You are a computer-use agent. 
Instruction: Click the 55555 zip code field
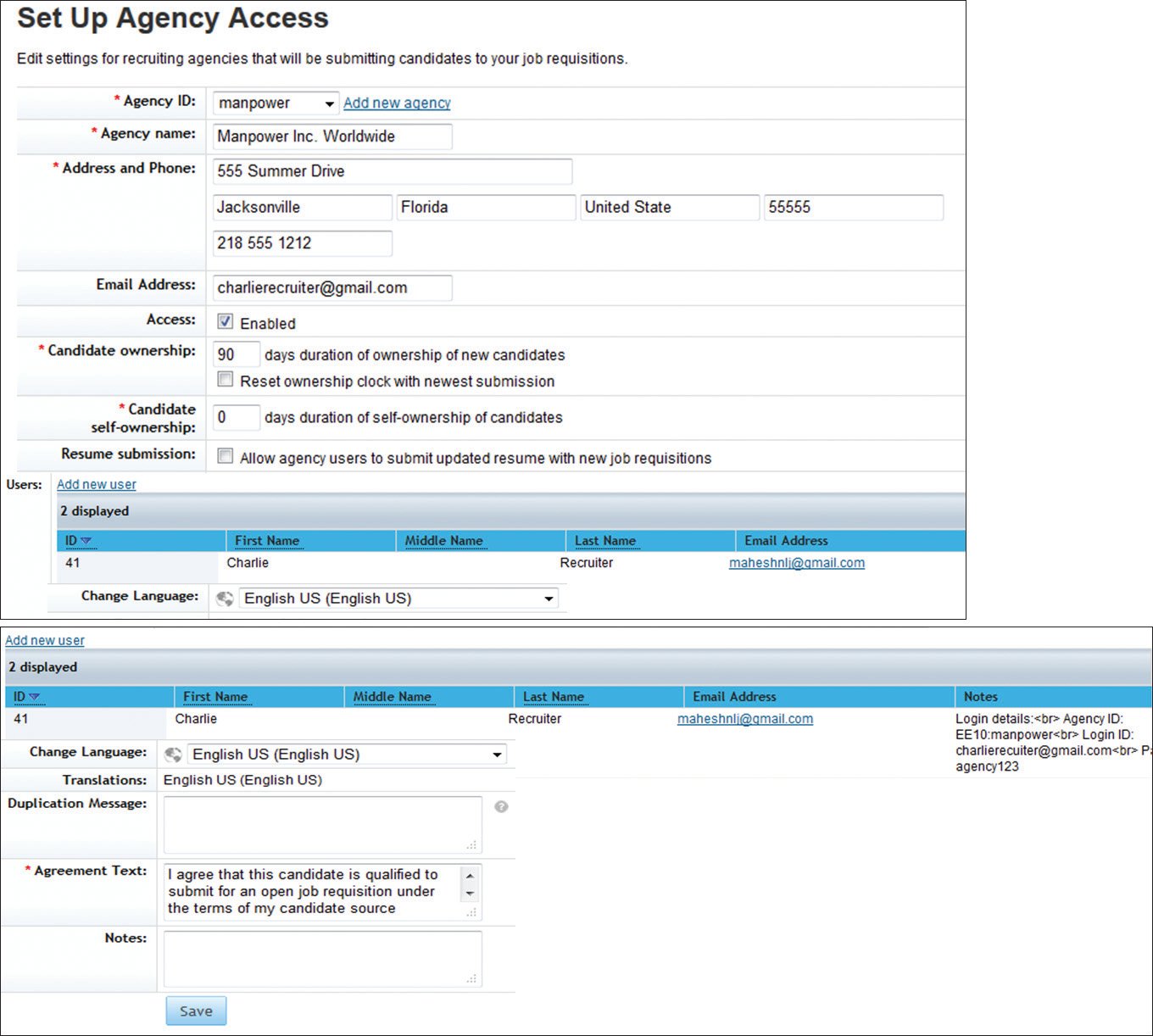click(854, 207)
